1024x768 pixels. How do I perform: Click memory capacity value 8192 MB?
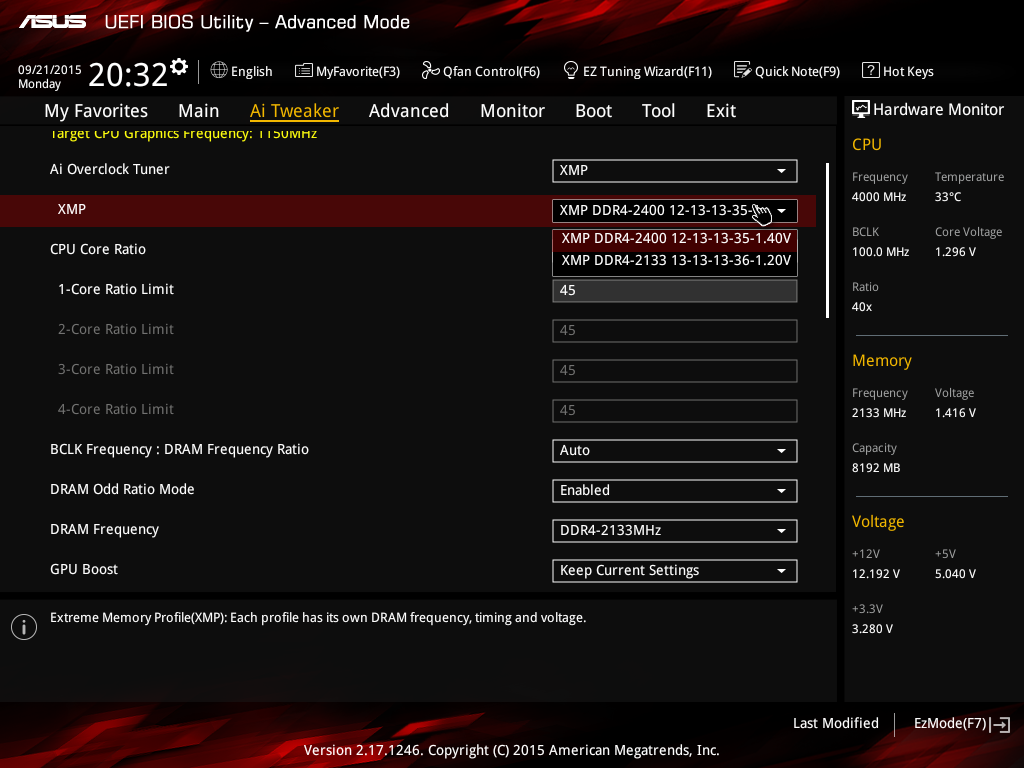pyautogui.click(x=876, y=468)
